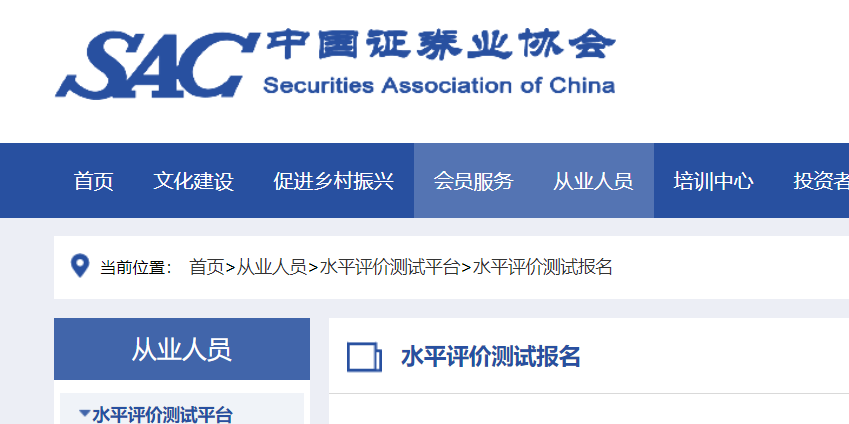The width and height of the screenshot is (849, 424).
Task: Click 首页 link in the breadcrumb
Action: tap(206, 268)
